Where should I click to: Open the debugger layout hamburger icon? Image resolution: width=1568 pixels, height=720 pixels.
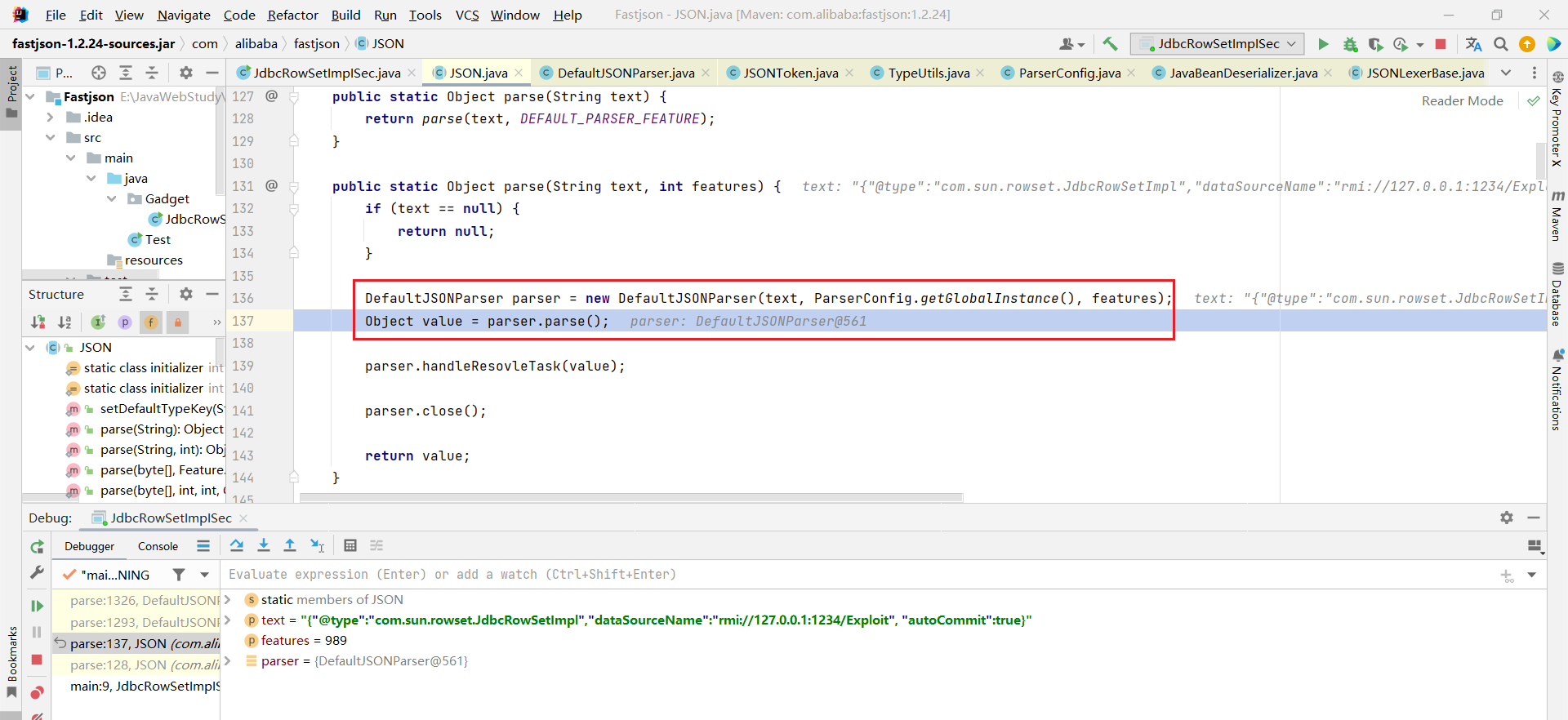pos(203,545)
